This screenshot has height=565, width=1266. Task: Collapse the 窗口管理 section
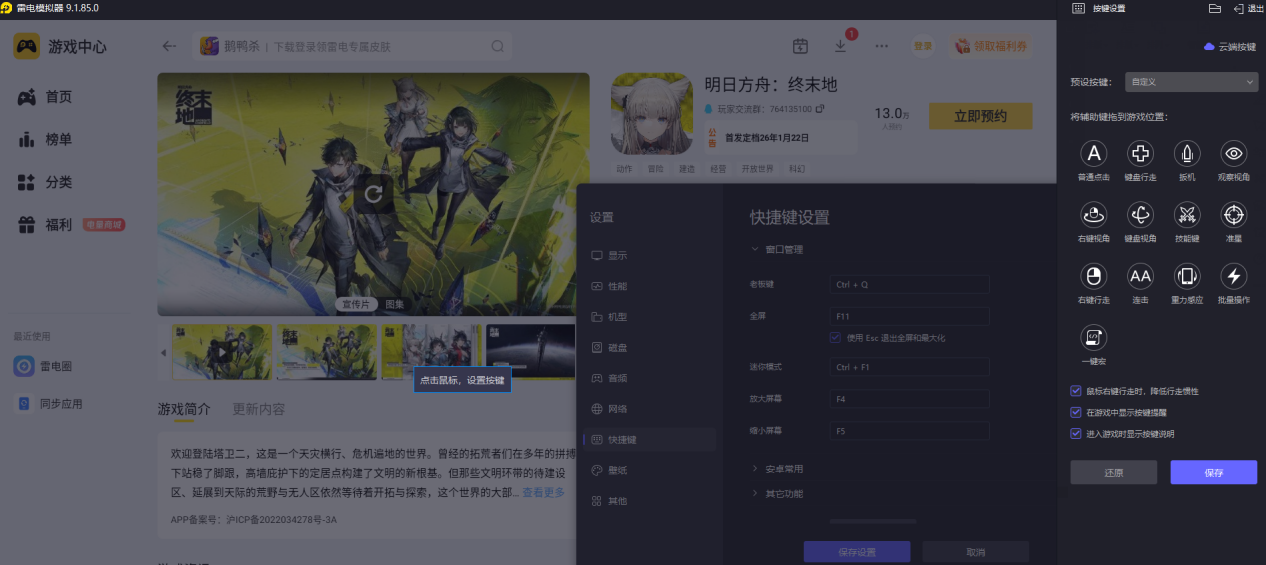click(778, 249)
